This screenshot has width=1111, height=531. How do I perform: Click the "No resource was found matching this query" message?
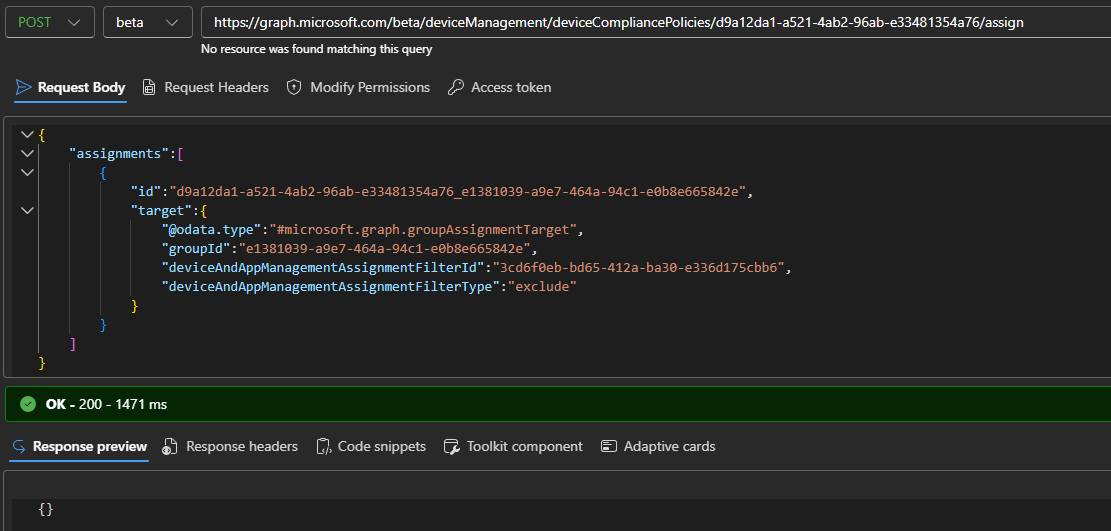[x=317, y=49]
